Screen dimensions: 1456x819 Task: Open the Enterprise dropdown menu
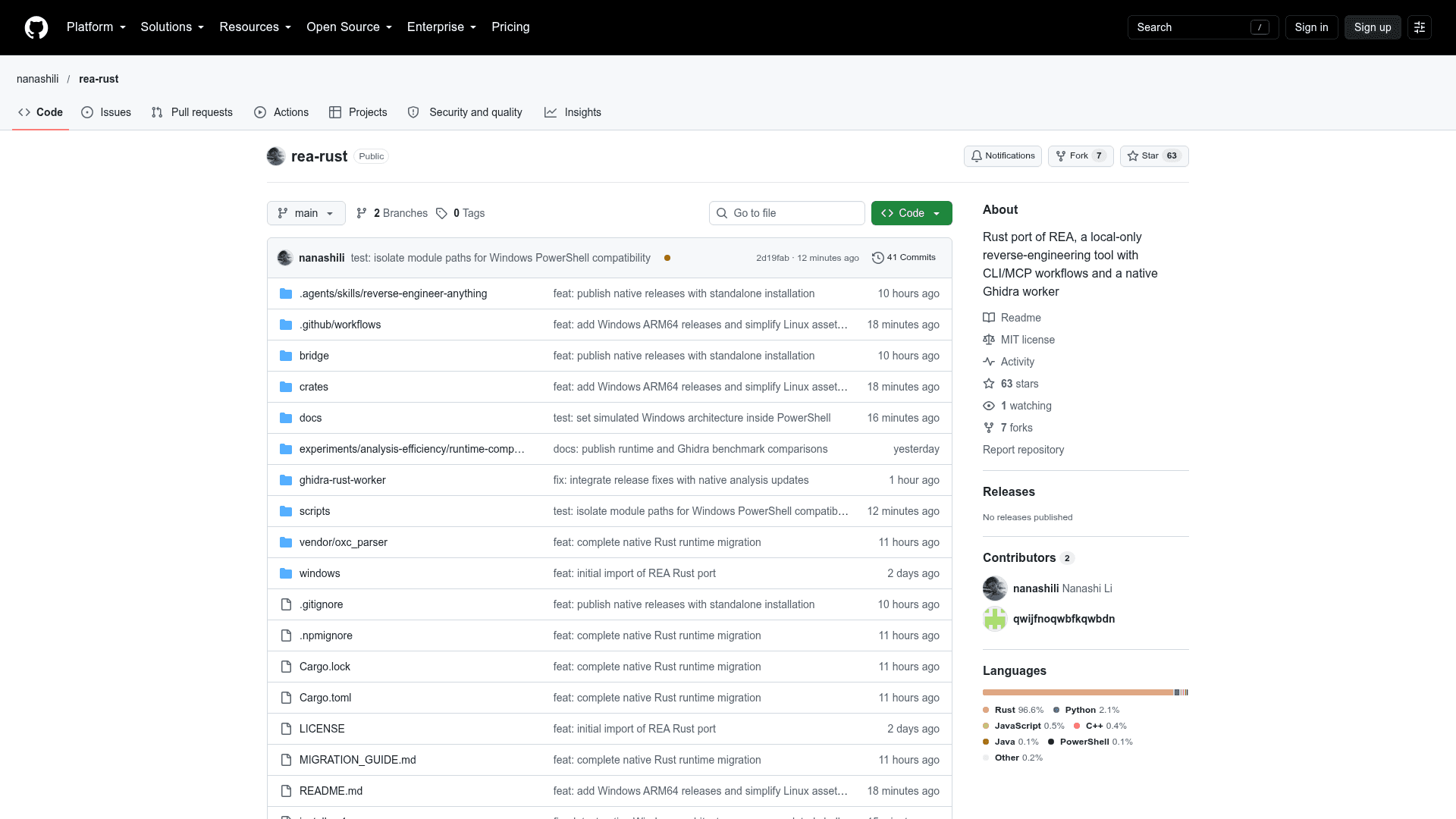tap(442, 27)
